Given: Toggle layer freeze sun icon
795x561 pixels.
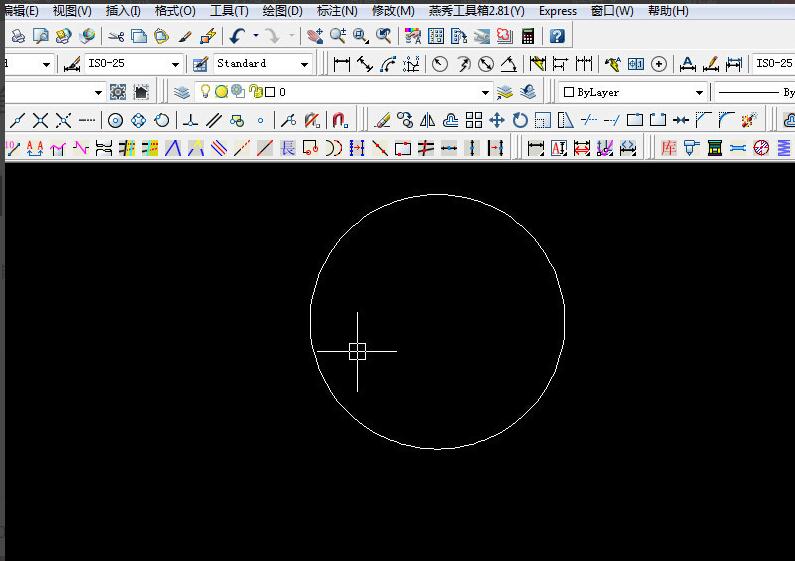Looking at the screenshot, I should click(221, 92).
